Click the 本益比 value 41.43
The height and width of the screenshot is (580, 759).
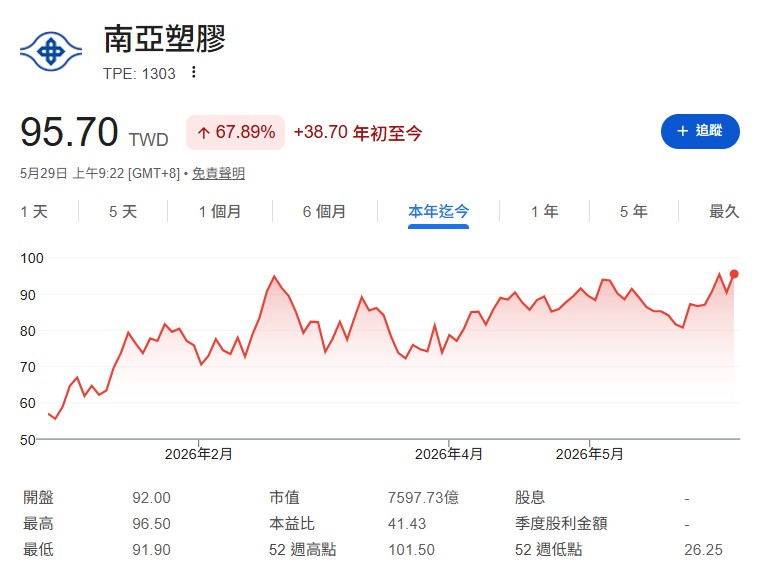pyautogui.click(x=407, y=524)
